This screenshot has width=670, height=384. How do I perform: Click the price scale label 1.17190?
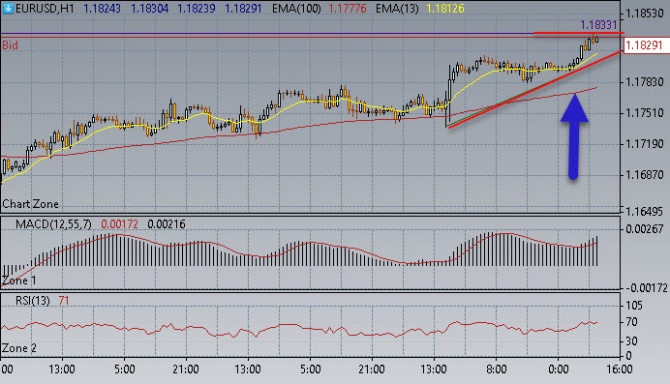click(x=644, y=144)
